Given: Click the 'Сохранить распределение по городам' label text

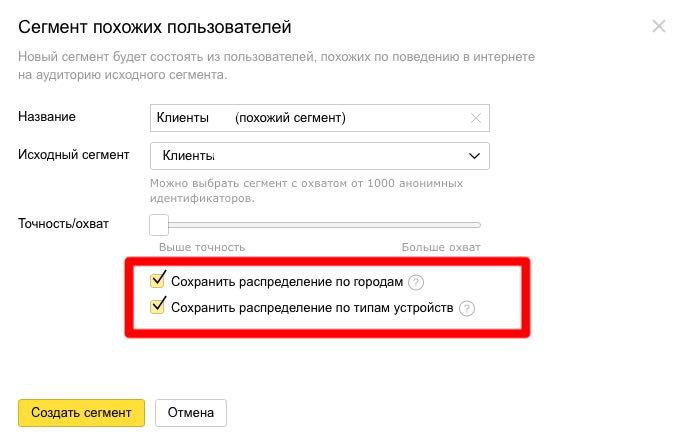Looking at the screenshot, I should (x=286, y=283).
